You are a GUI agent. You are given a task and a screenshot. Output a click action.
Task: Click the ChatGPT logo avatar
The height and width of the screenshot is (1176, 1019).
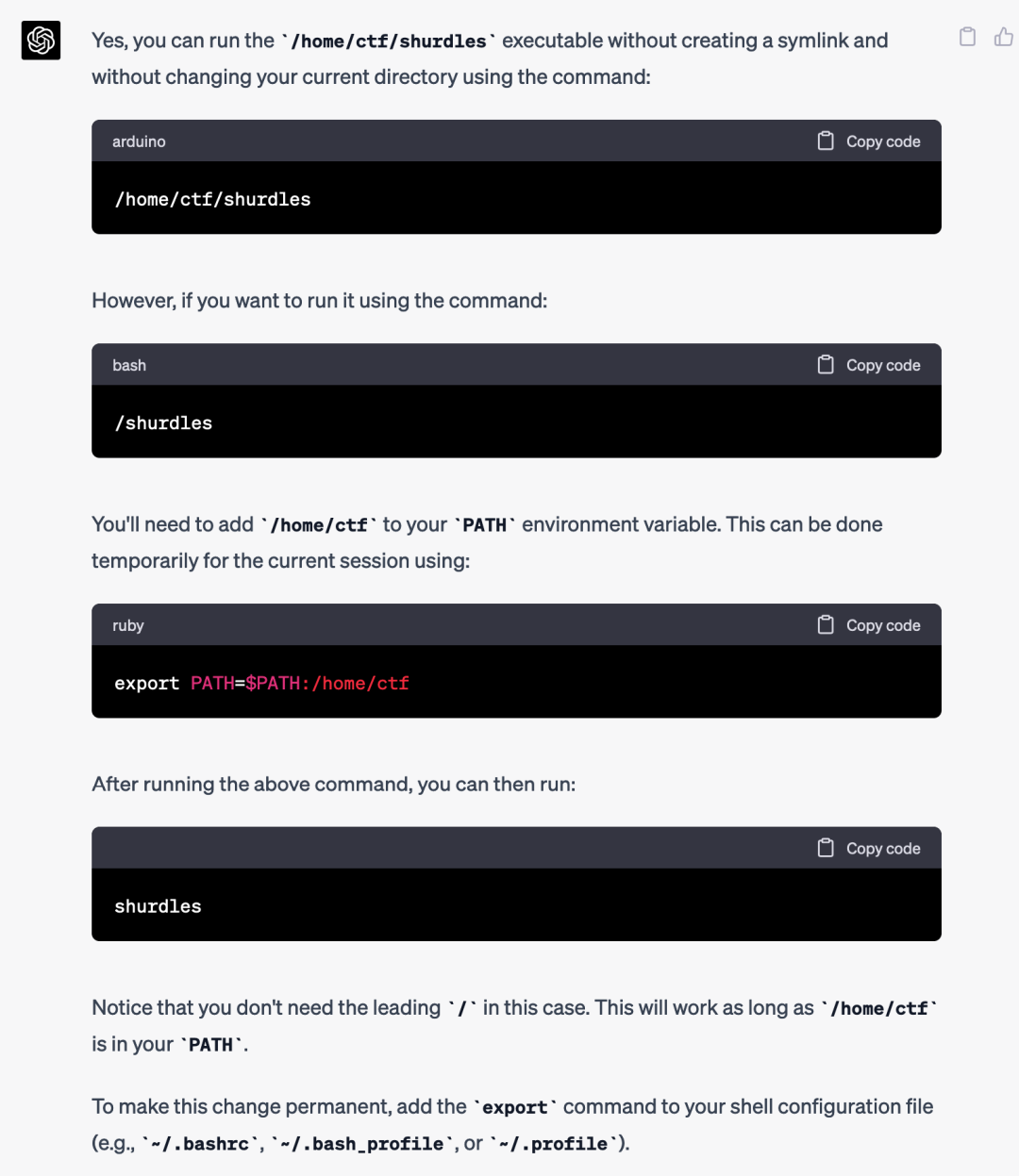[41, 41]
